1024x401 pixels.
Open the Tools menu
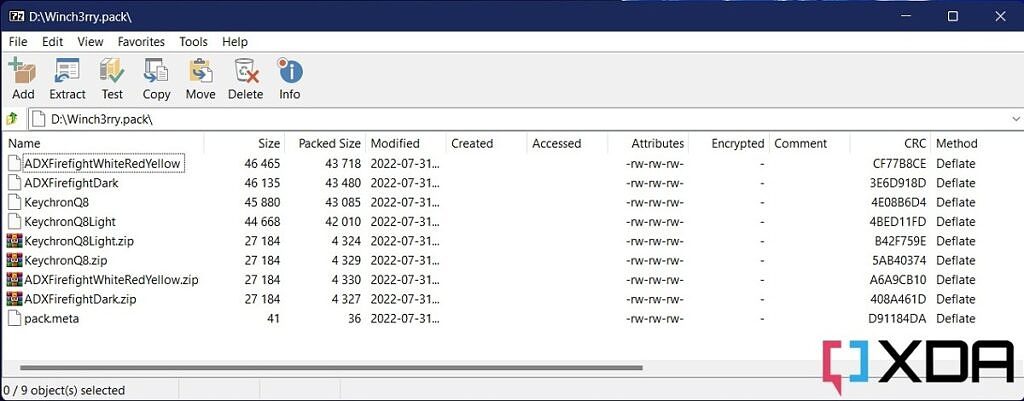(193, 42)
